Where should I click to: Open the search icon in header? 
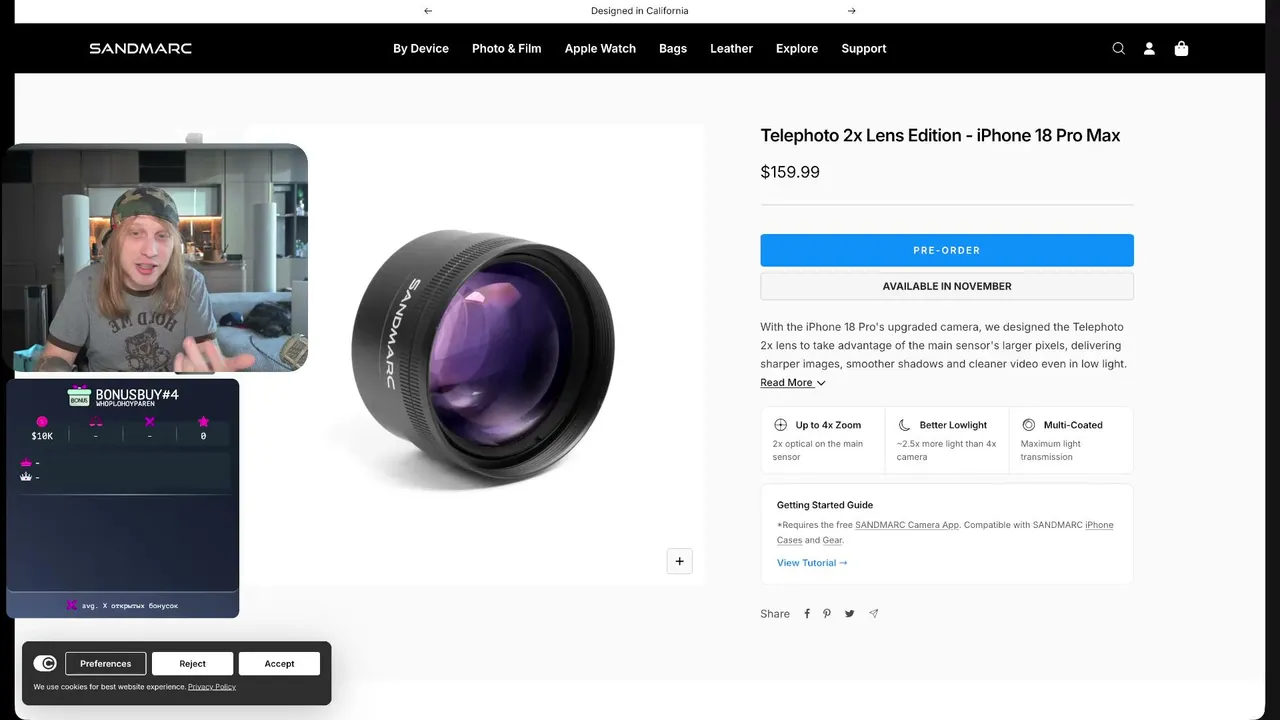[1118, 48]
